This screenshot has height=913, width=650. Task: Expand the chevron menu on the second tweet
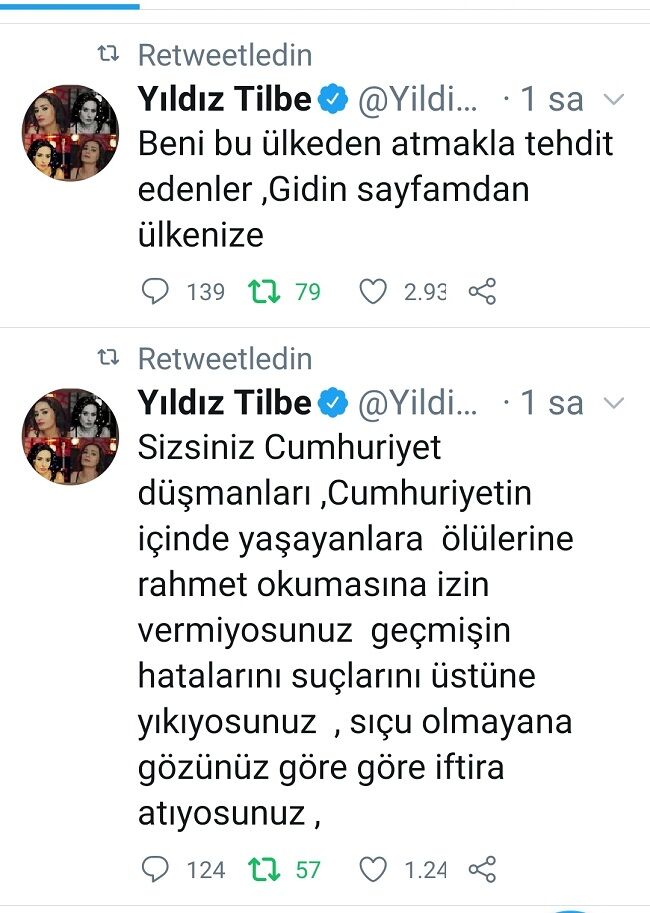coord(615,403)
